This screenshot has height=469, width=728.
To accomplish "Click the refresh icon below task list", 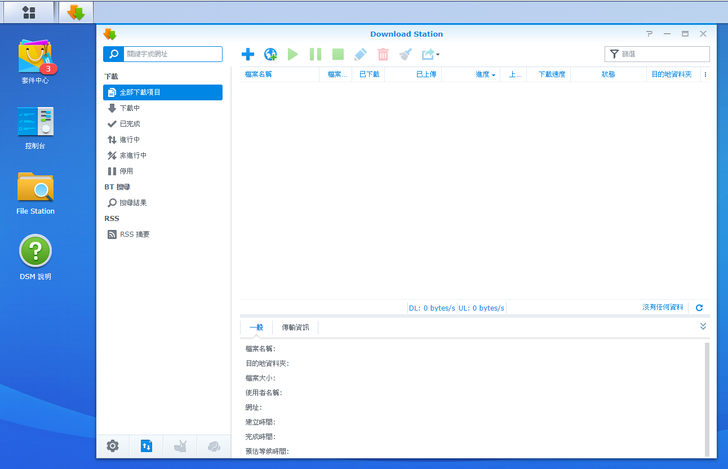I will tap(699, 308).
